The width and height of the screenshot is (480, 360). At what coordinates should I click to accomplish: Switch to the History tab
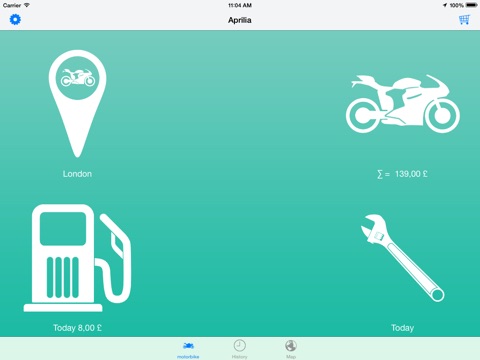(x=239, y=349)
